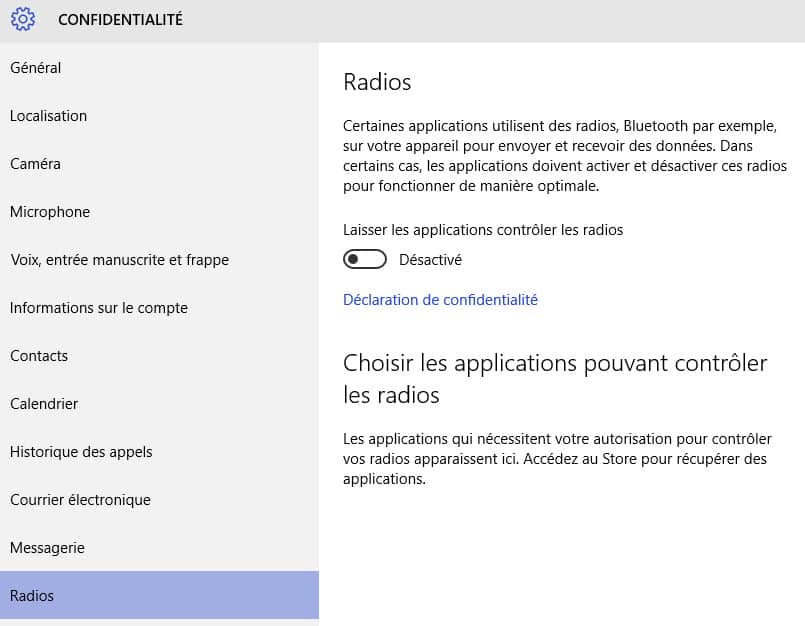Go to Messagerie settings
805x626 pixels.
pyautogui.click(x=159, y=548)
